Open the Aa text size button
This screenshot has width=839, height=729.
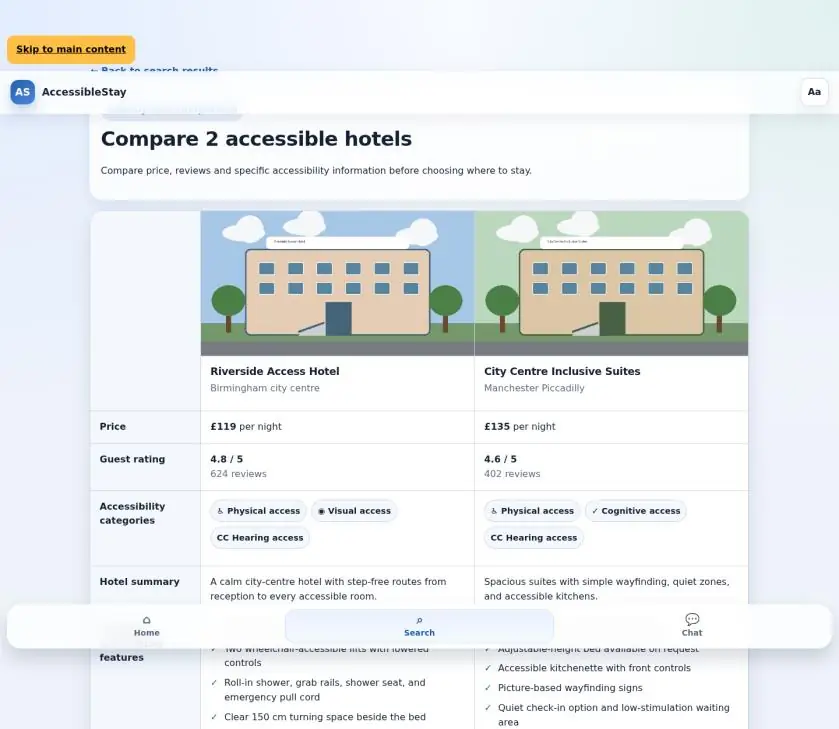814,92
